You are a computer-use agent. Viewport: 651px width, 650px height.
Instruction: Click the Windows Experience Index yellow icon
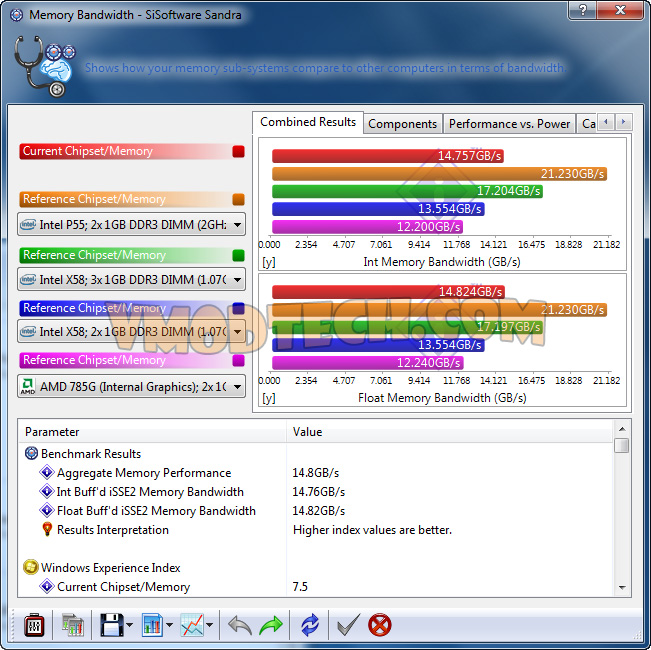(31, 567)
